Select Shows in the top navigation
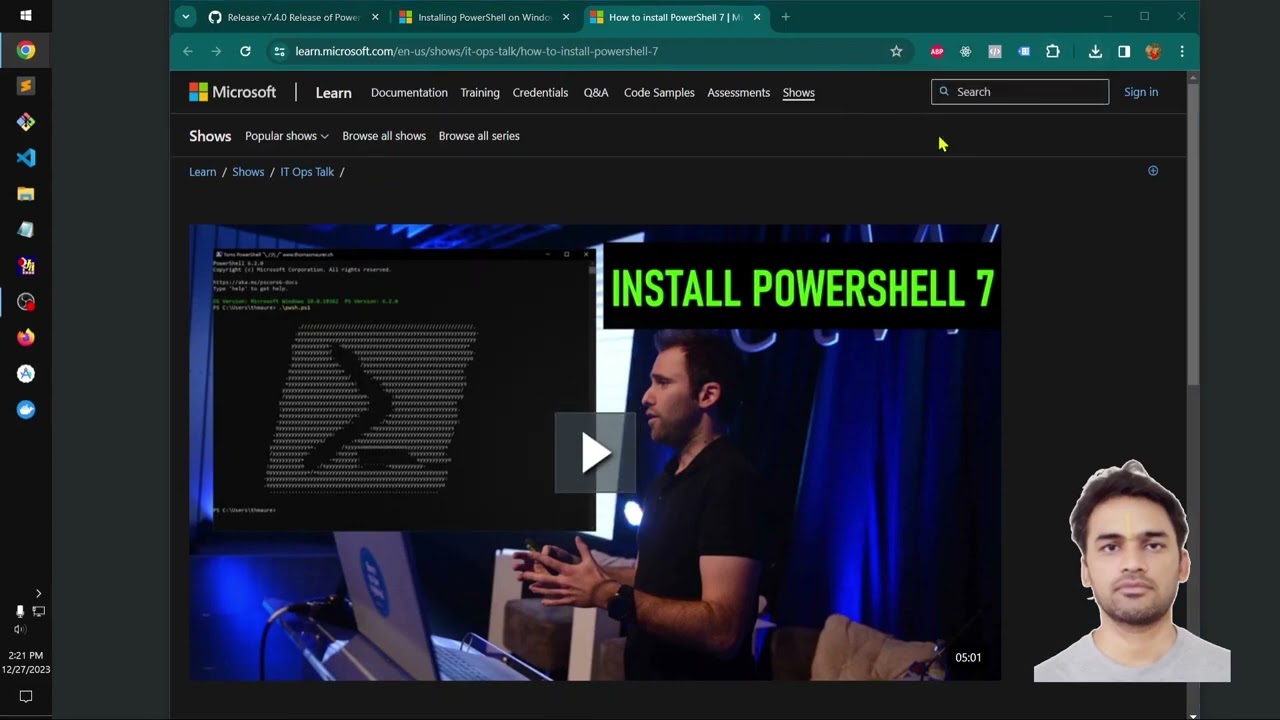Viewport: 1280px width, 720px height. [798, 92]
